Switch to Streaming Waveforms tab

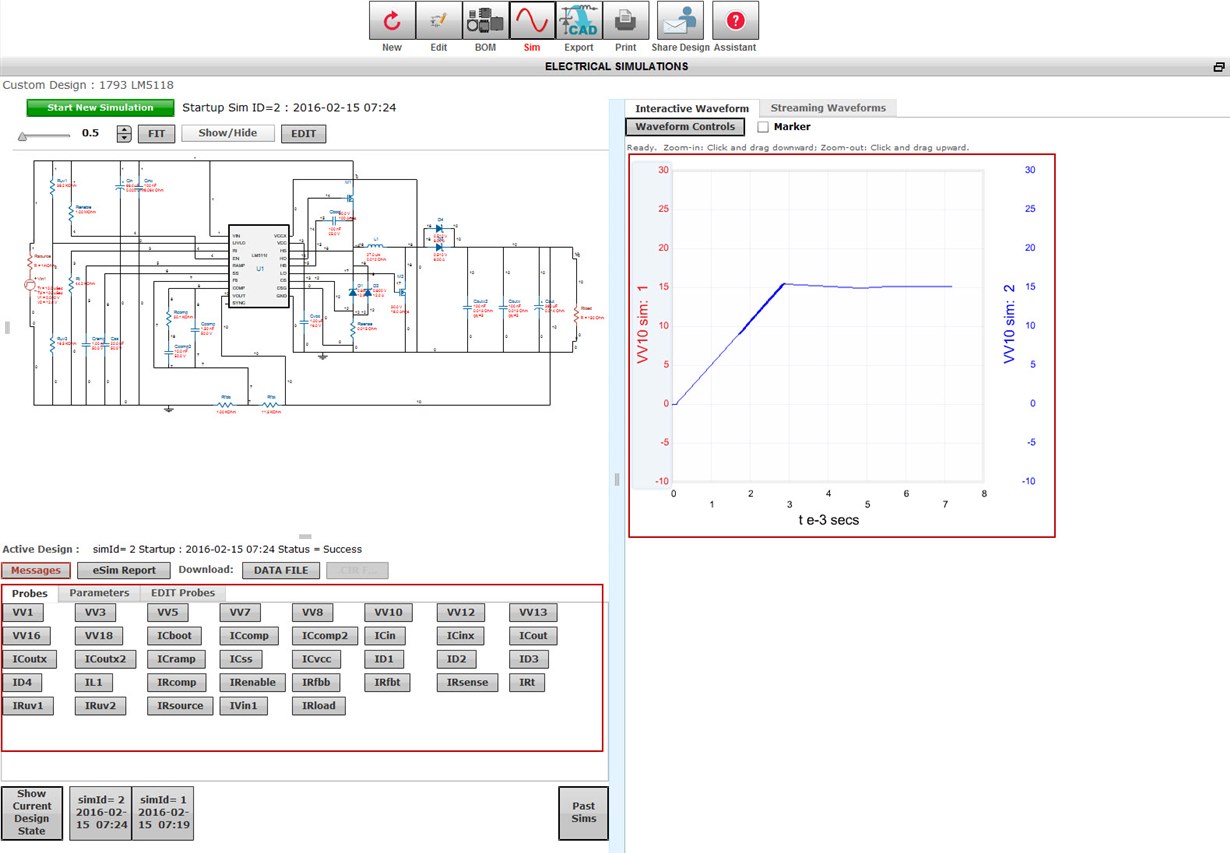coord(828,108)
